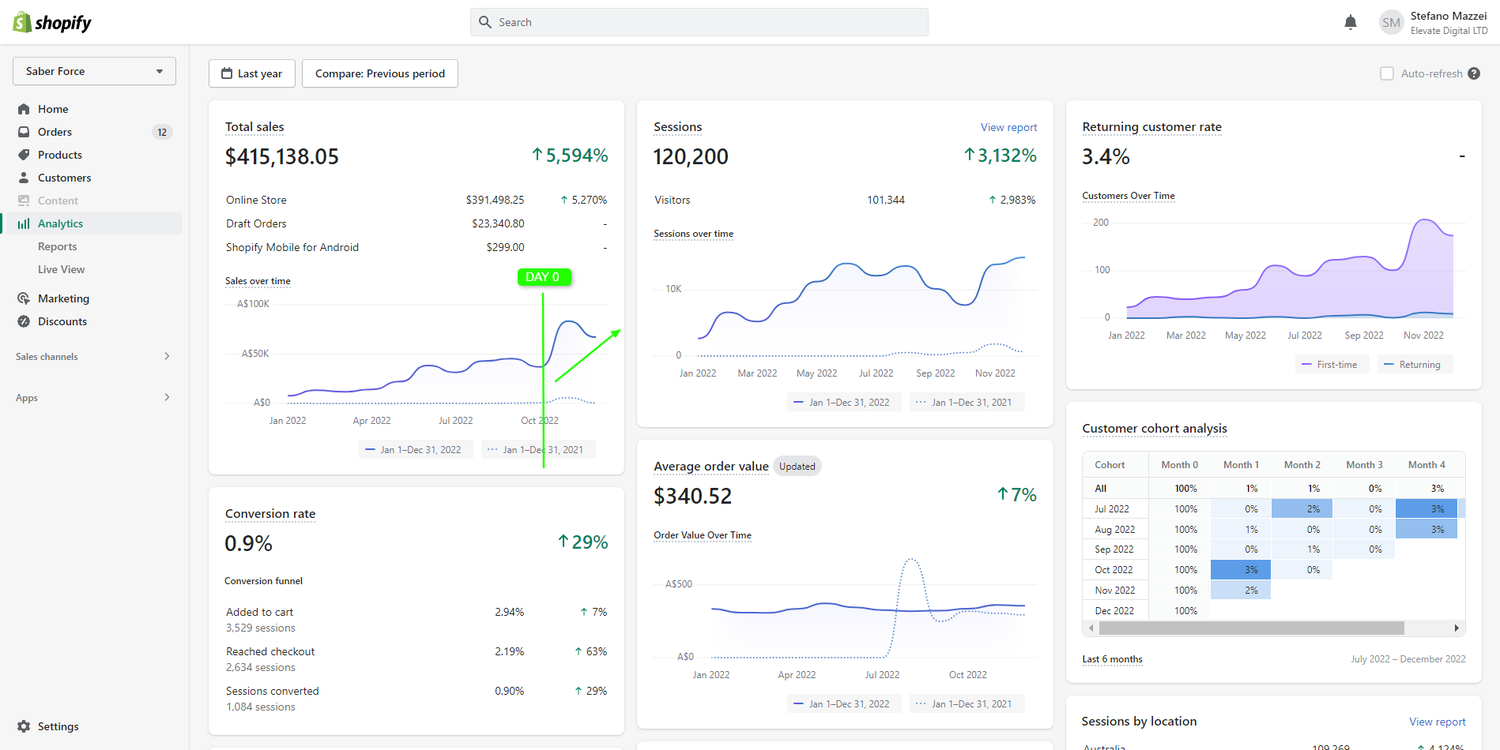Click the cohort table horizontal scrollbar thumb
The image size is (1500, 750).
(x=1251, y=628)
